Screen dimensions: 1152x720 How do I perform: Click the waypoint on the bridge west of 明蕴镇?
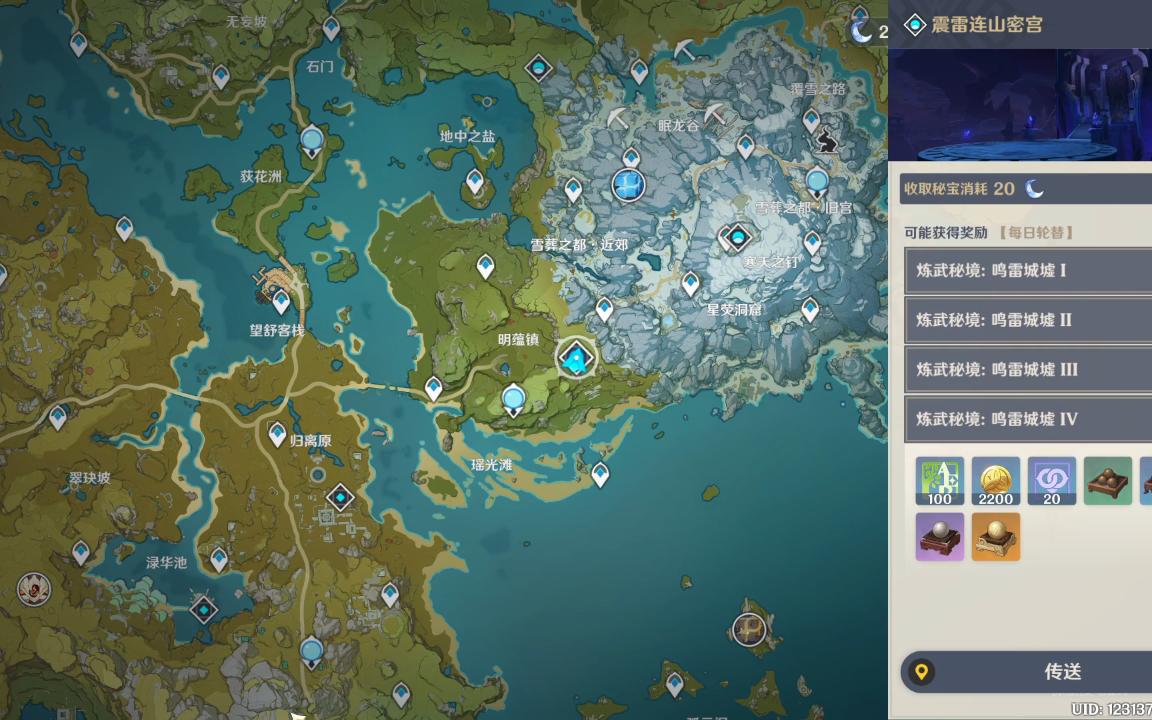(x=433, y=389)
